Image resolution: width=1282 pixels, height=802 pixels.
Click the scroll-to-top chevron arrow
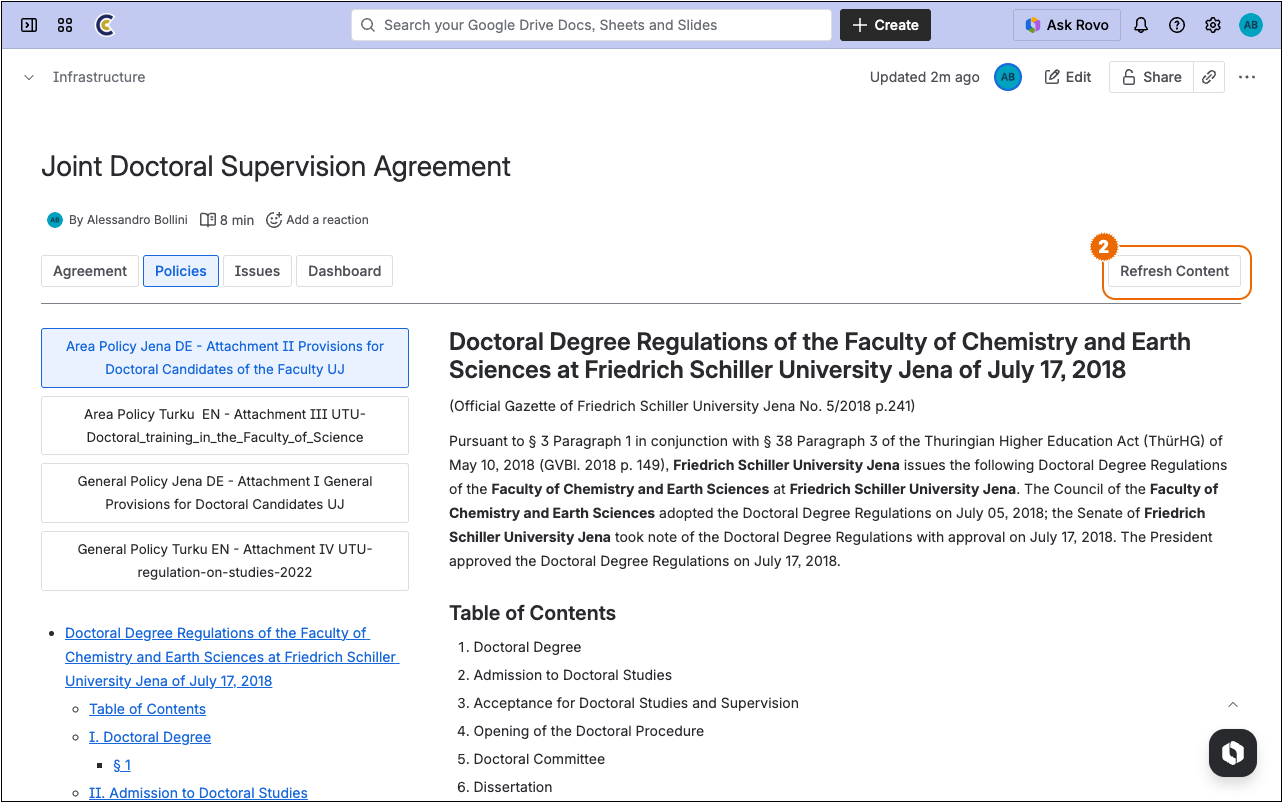(1233, 705)
